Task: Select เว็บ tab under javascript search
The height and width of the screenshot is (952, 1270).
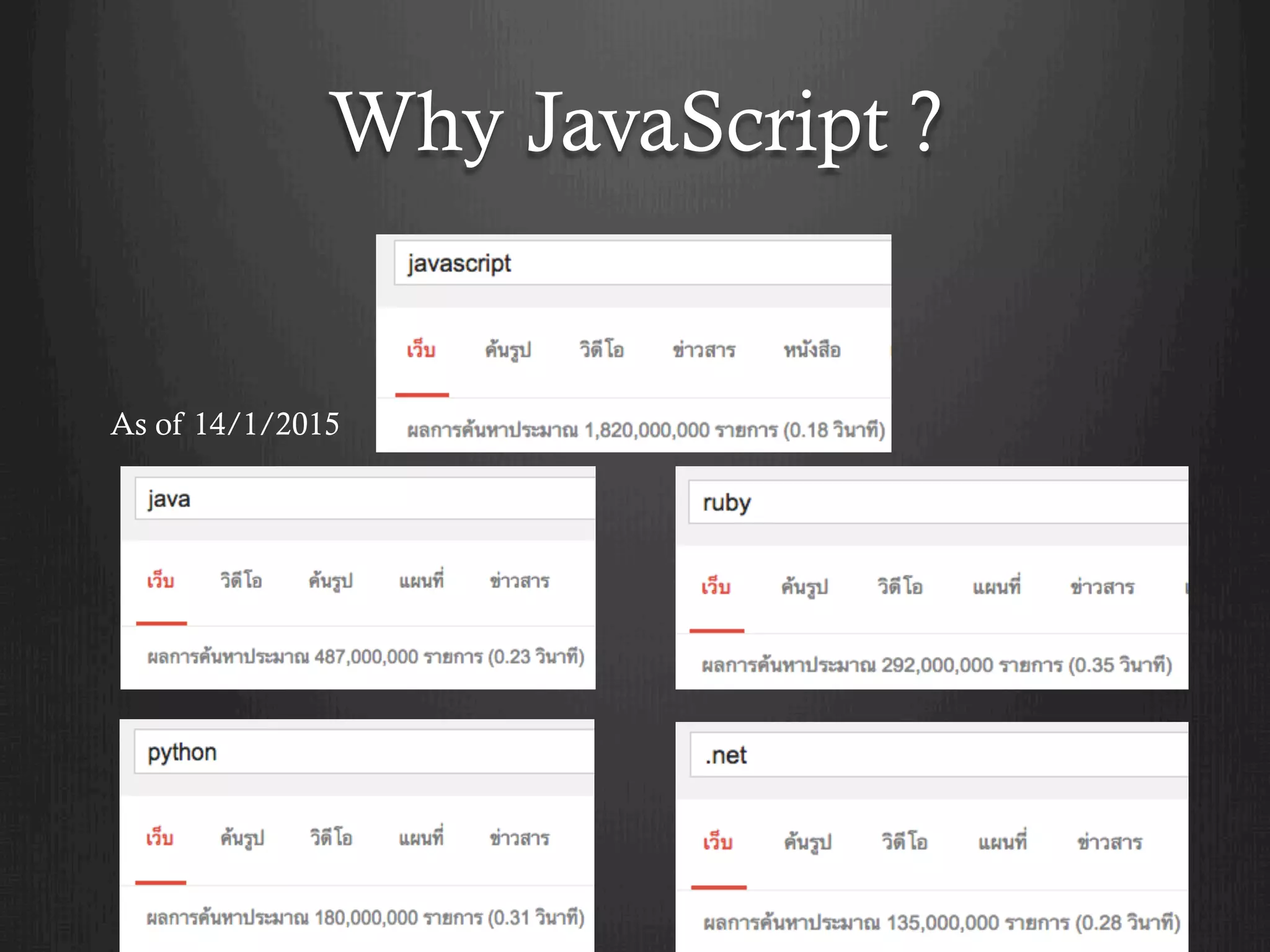Action: (421, 350)
